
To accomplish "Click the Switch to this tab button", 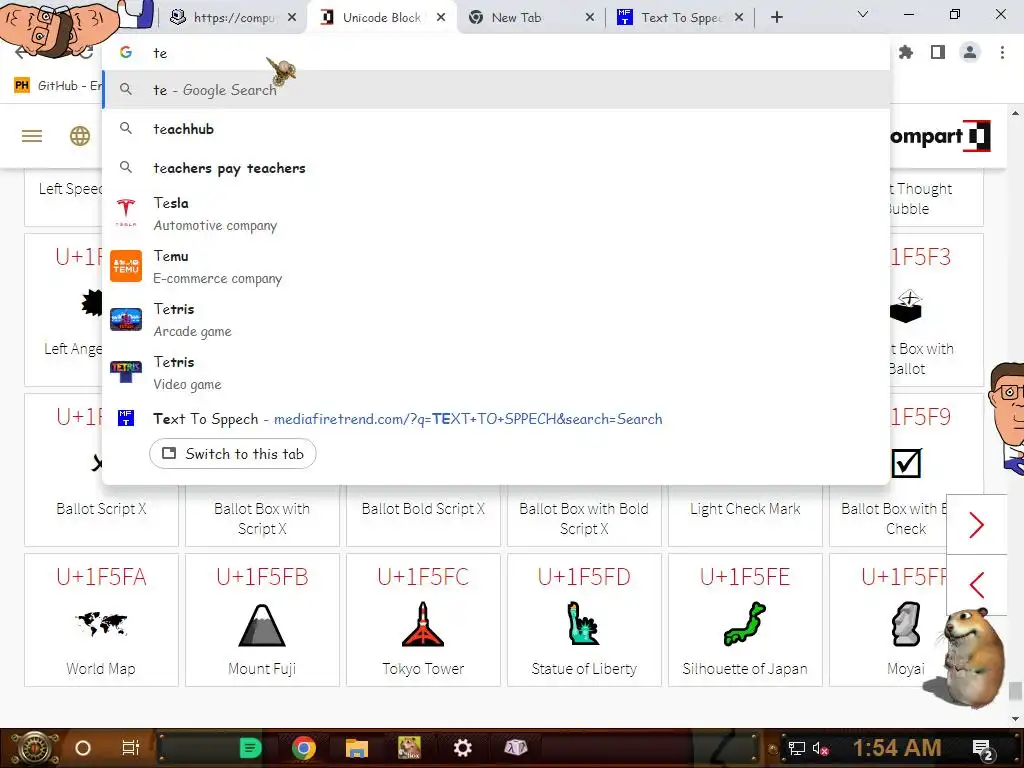I will 232,454.
